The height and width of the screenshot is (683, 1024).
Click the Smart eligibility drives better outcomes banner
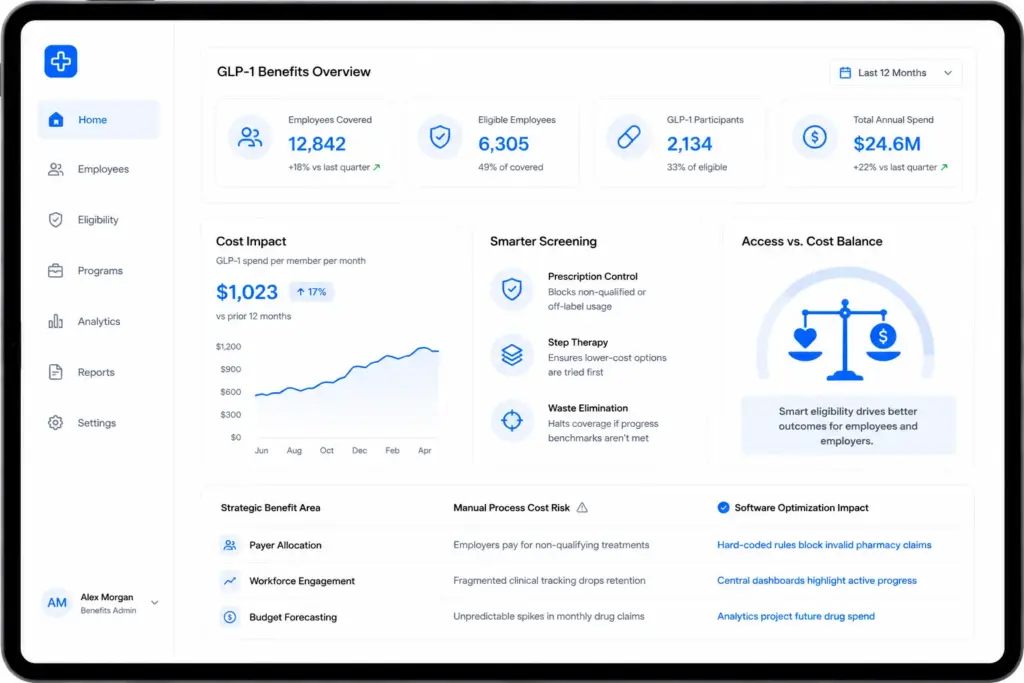point(848,426)
